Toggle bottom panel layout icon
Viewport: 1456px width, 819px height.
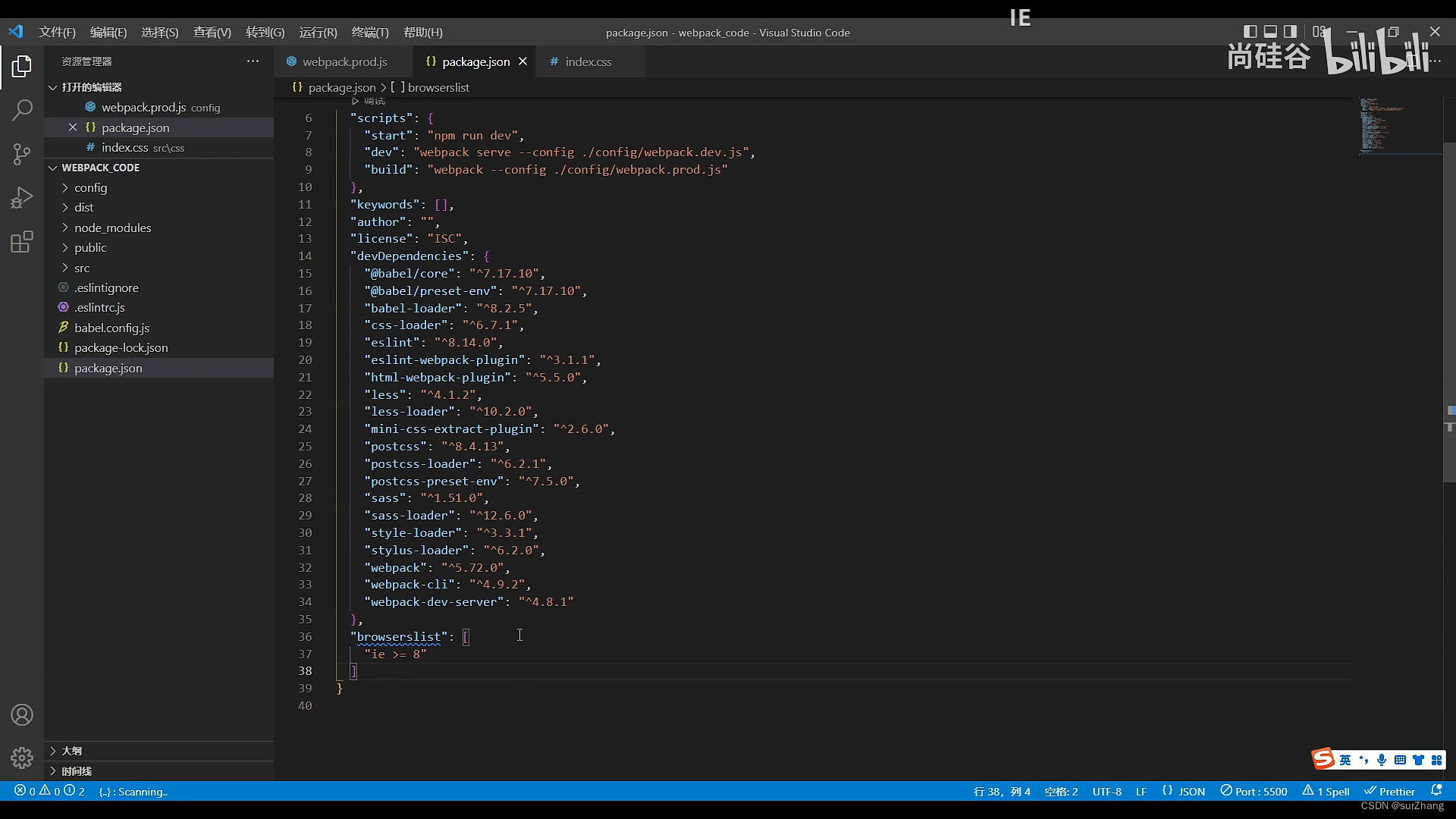[x=1270, y=32]
